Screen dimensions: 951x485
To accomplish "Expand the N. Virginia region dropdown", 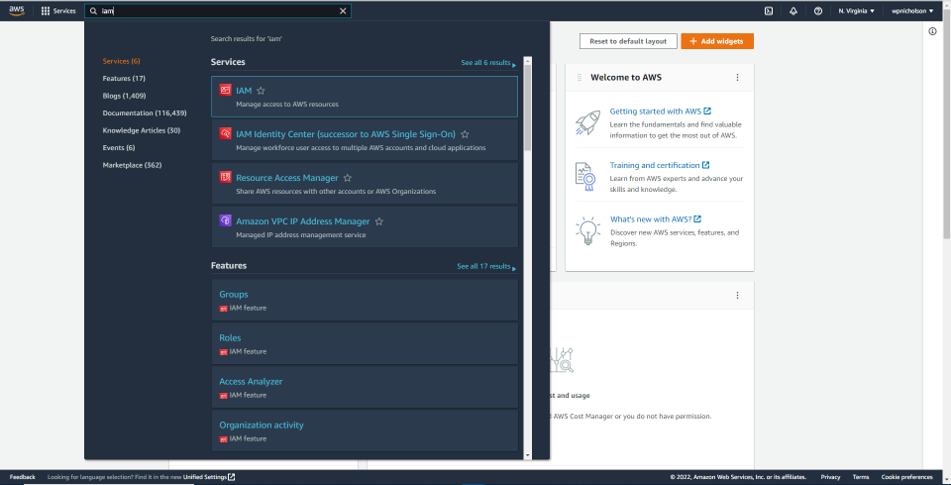I will [856, 11].
